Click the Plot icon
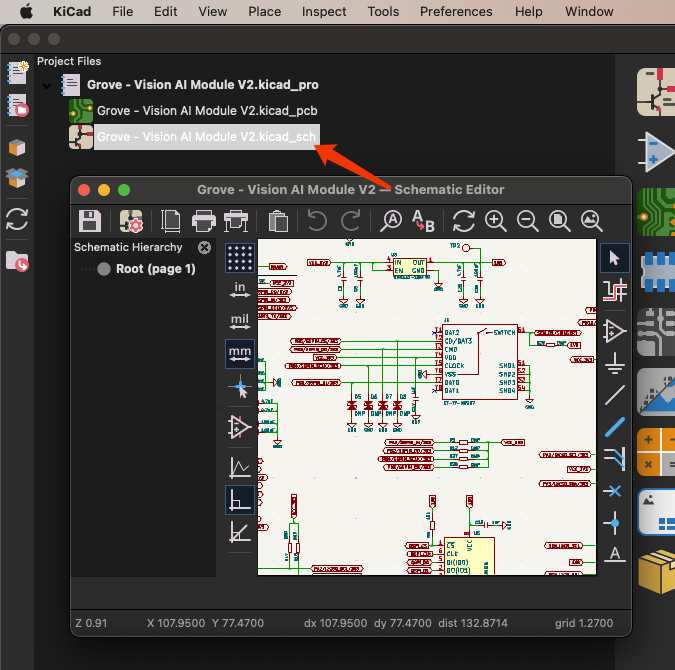Screen dimensions: 675x670 236,221
